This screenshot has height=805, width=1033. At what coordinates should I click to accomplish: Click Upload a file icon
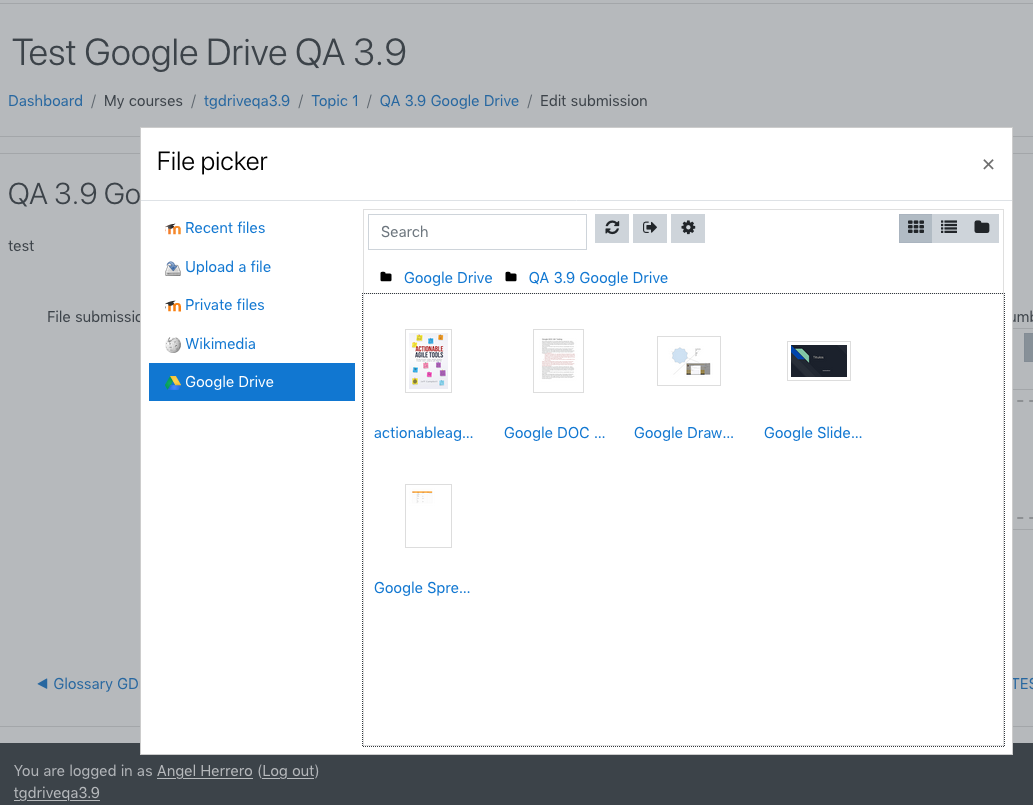(173, 267)
